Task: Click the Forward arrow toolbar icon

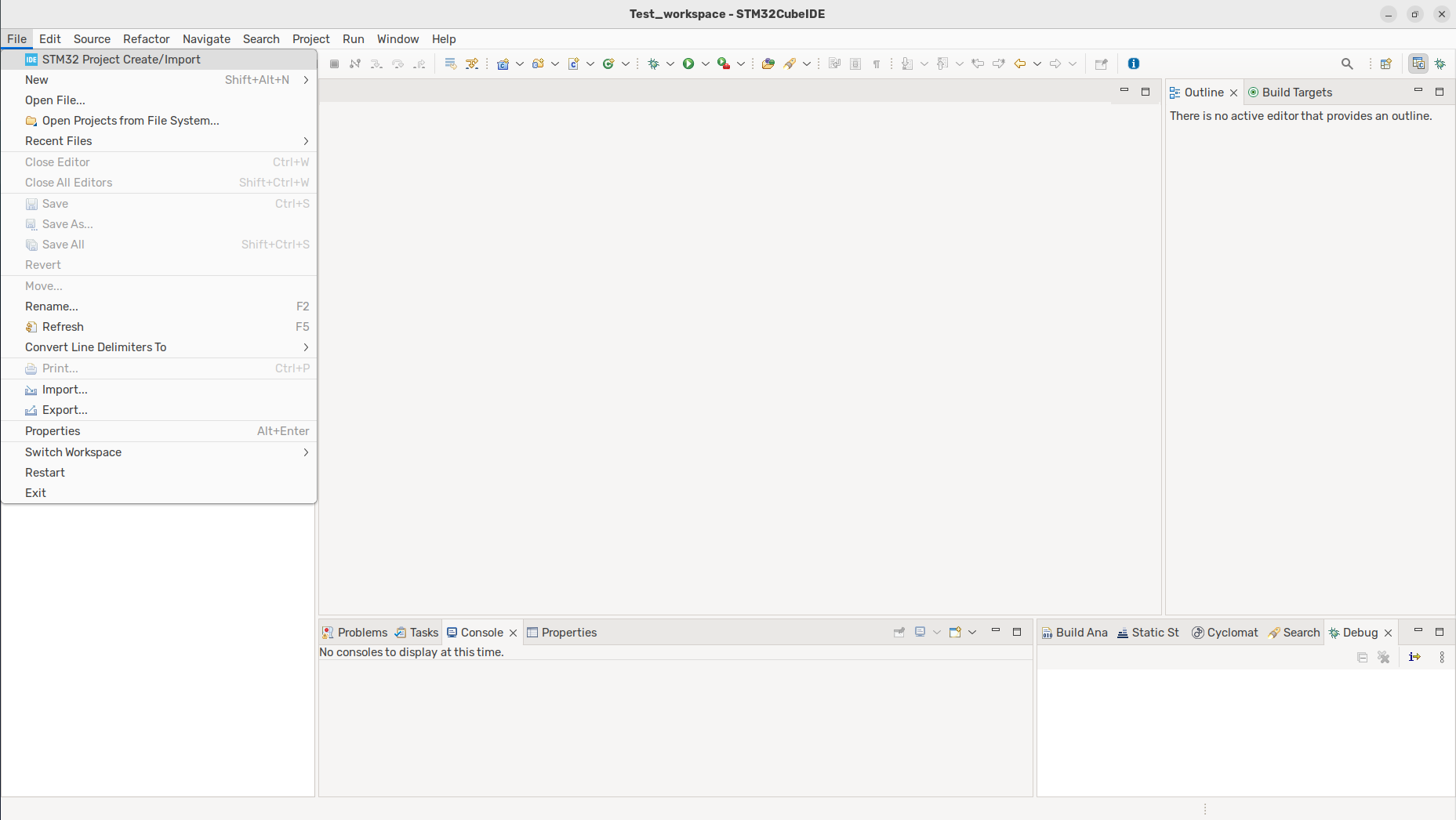Action: (x=1055, y=64)
